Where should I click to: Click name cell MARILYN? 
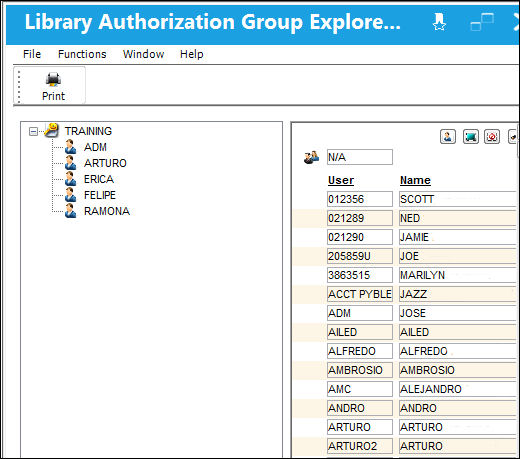point(458,275)
